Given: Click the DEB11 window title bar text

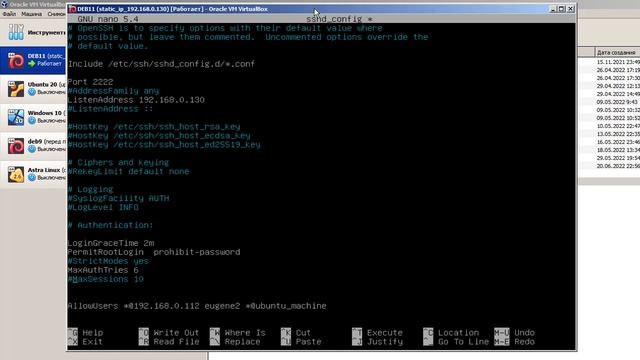Looking at the screenshot, I should coord(172,9).
